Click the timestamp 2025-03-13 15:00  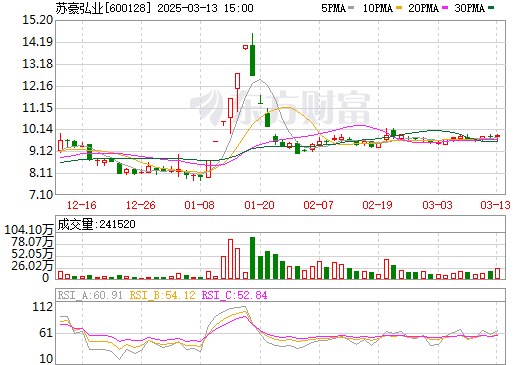pyautogui.click(x=205, y=8)
